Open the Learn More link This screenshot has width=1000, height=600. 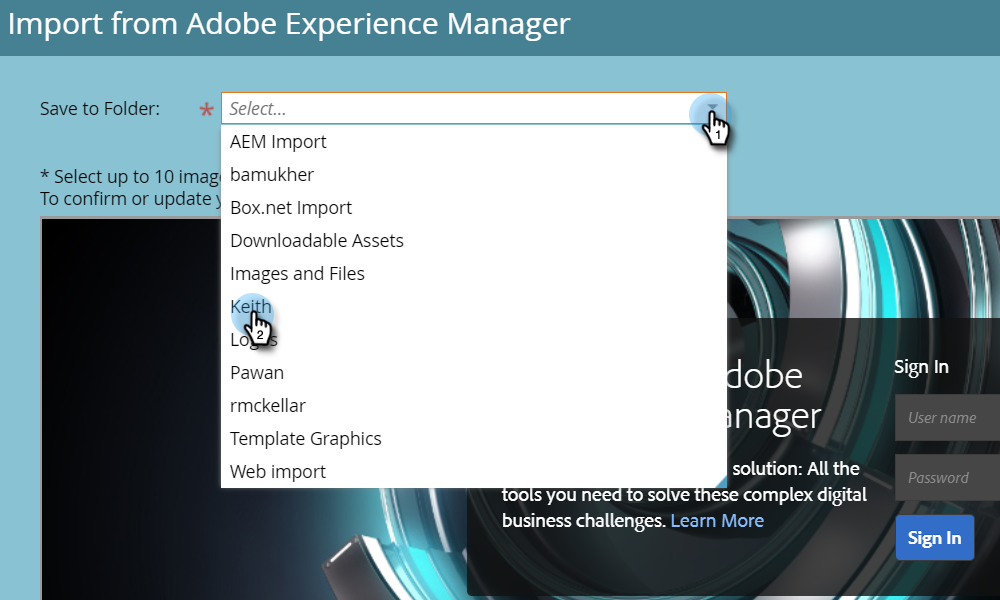pos(717,521)
